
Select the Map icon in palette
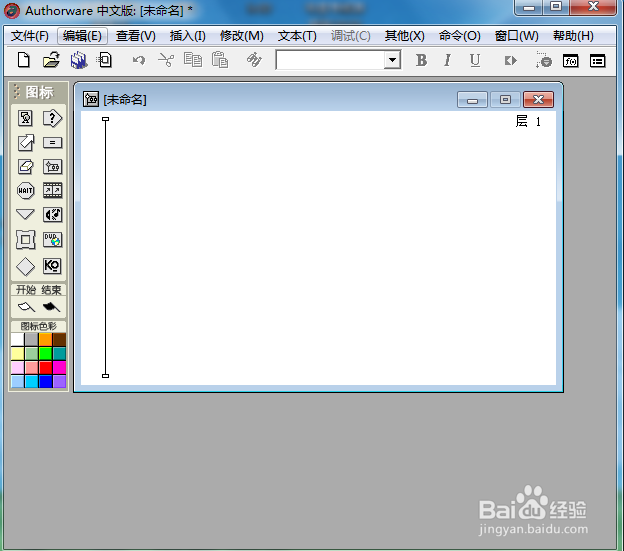point(52,167)
